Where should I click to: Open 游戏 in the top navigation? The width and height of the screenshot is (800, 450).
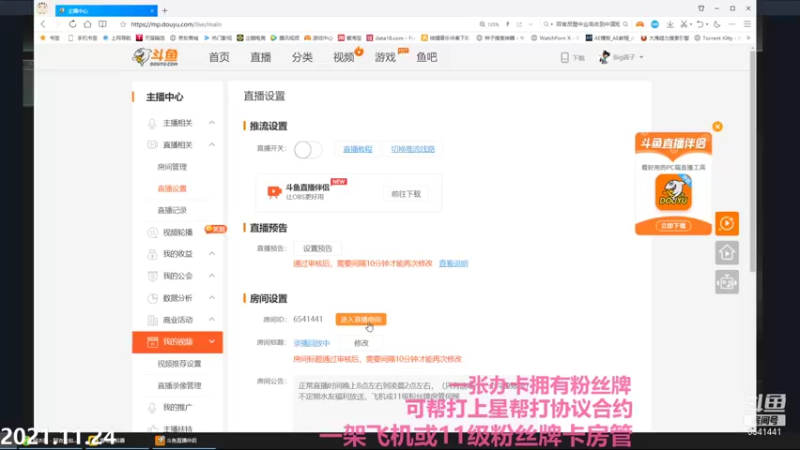tap(385, 57)
